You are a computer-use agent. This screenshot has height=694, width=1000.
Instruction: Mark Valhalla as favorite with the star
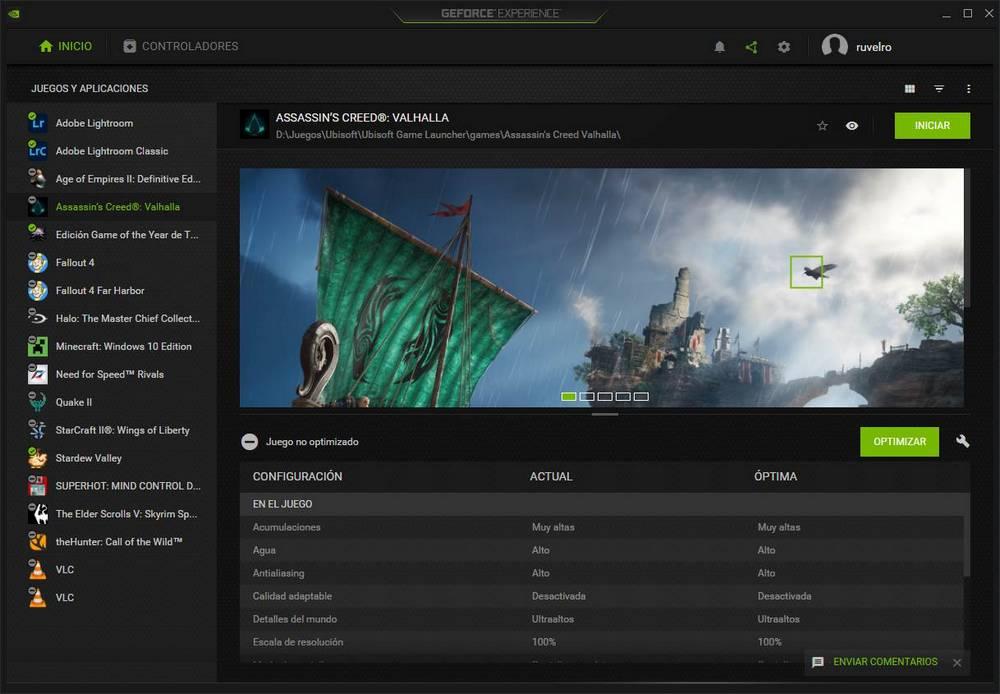(822, 126)
